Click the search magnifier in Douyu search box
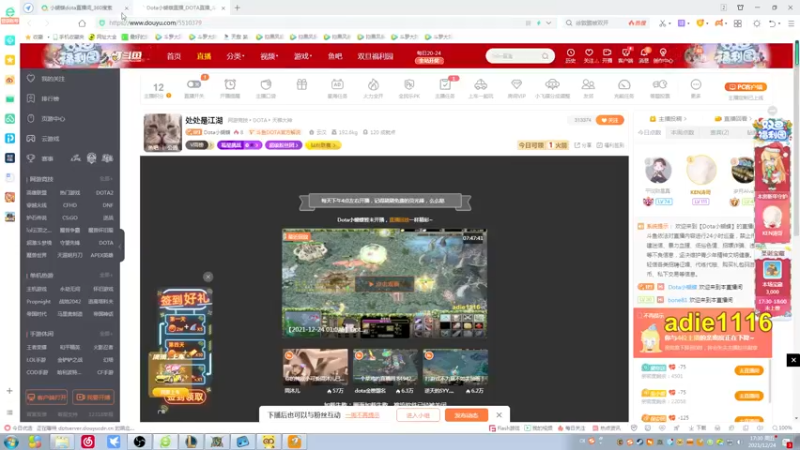The height and width of the screenshot is (450, 800). 545,56
